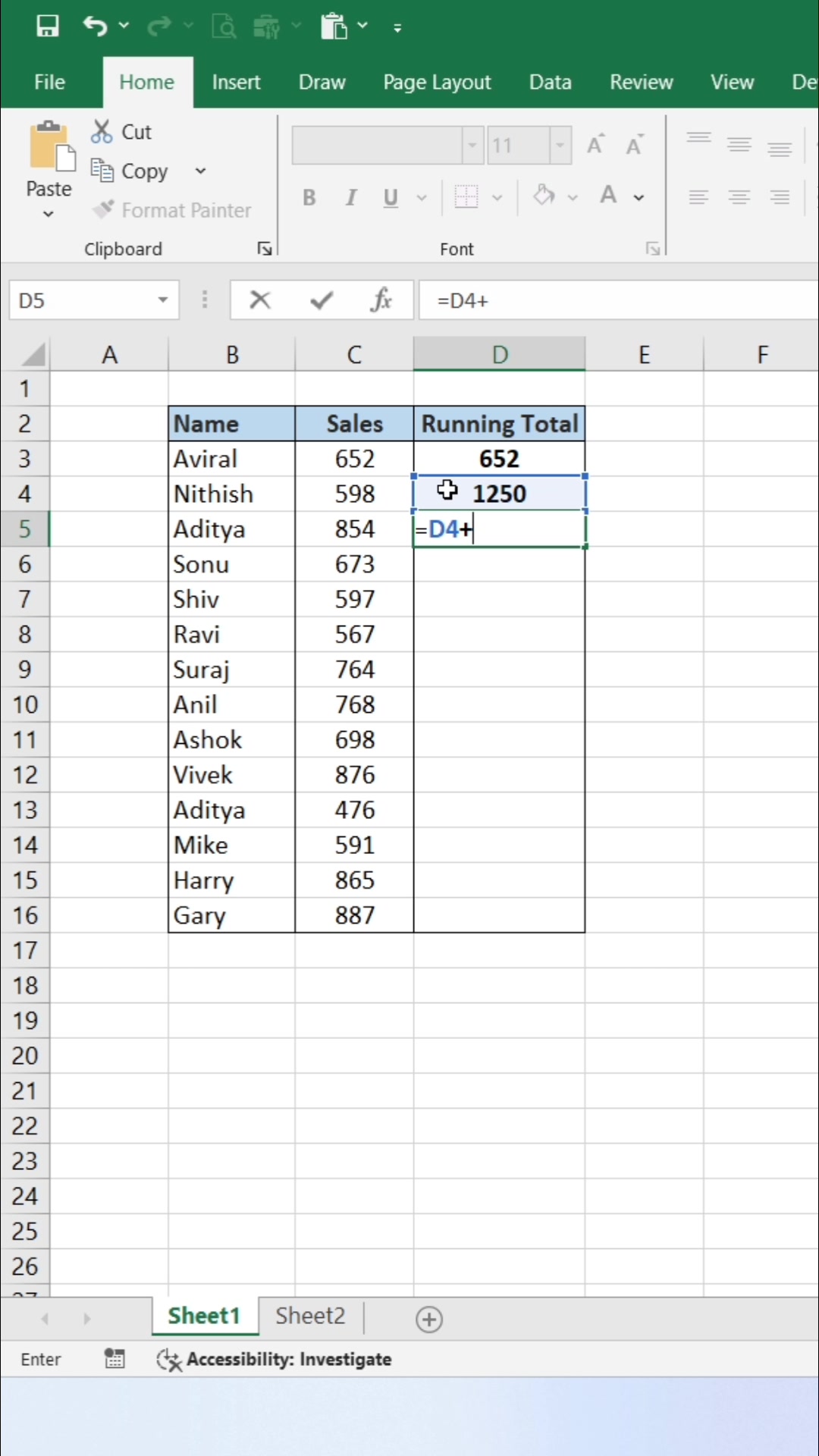Toggle Center alignment icon
The image size is (819, 1456).
coord(739,198)
